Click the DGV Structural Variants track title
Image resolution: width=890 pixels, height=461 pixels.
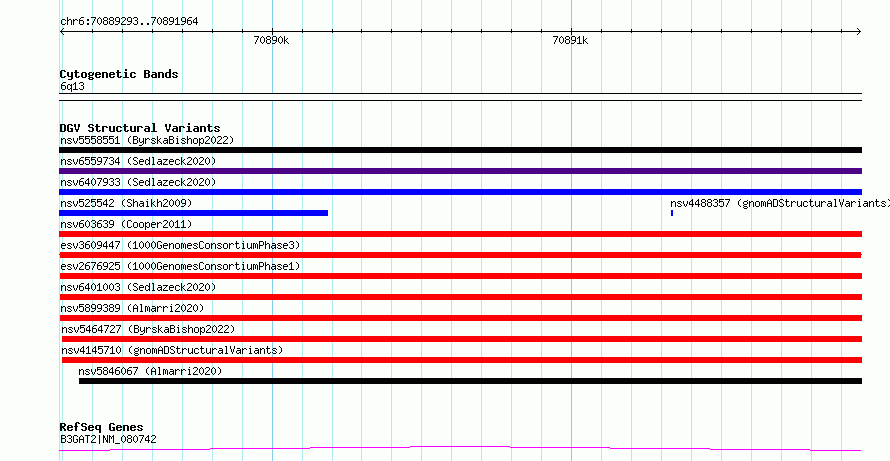point(140,128)
